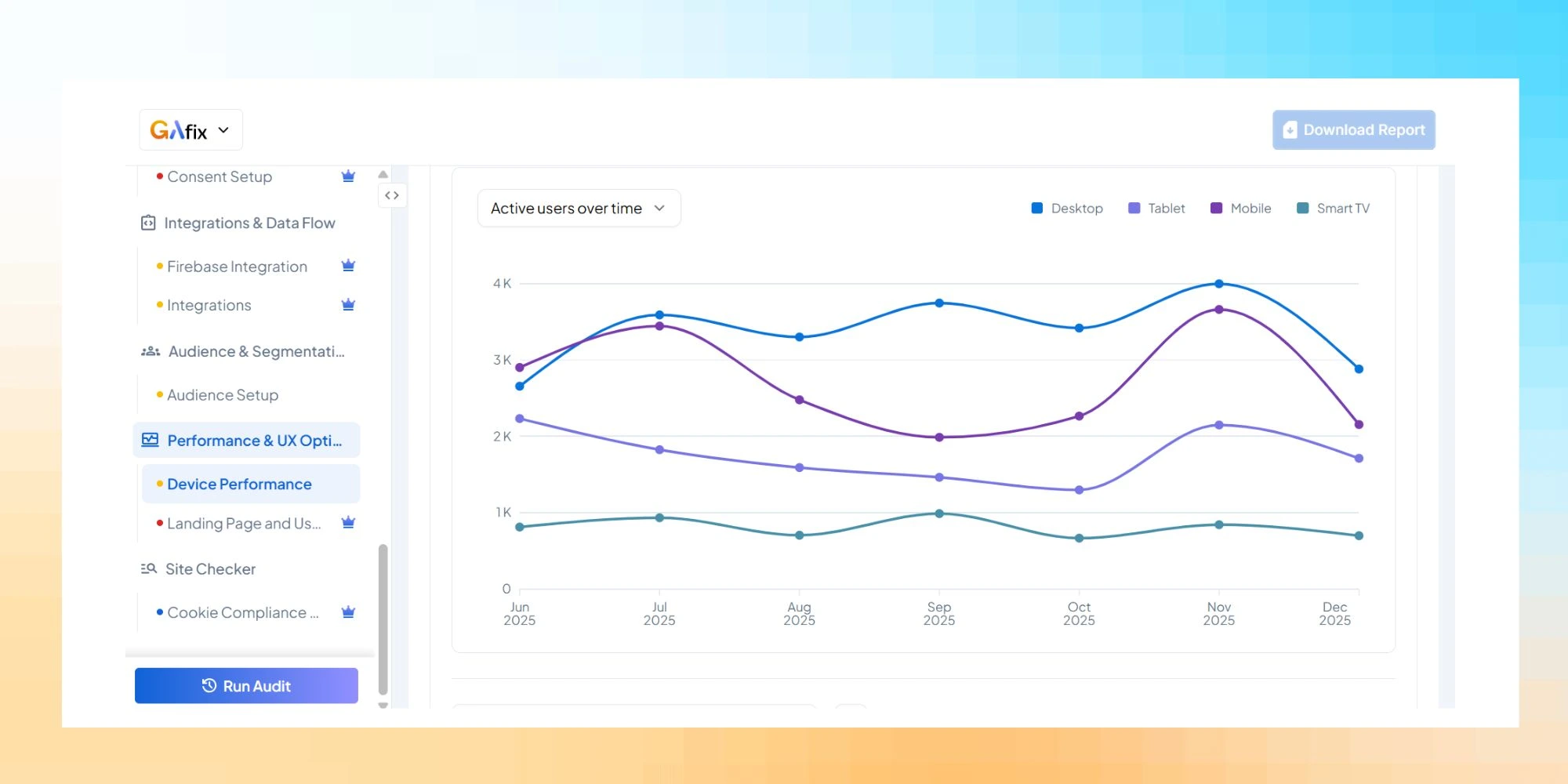The width and height of the screenshot is (1568, 784).
Task: Click the crown icon next to Firebase Integration
Action: pos(348,266)
